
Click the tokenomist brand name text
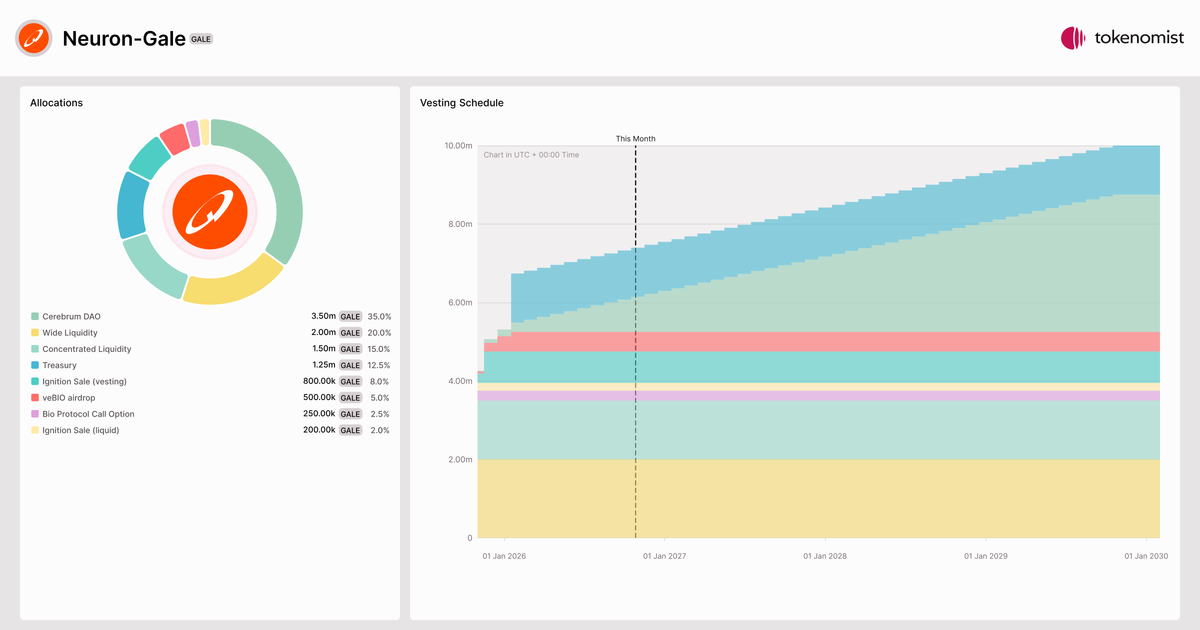click(1139, 38)
